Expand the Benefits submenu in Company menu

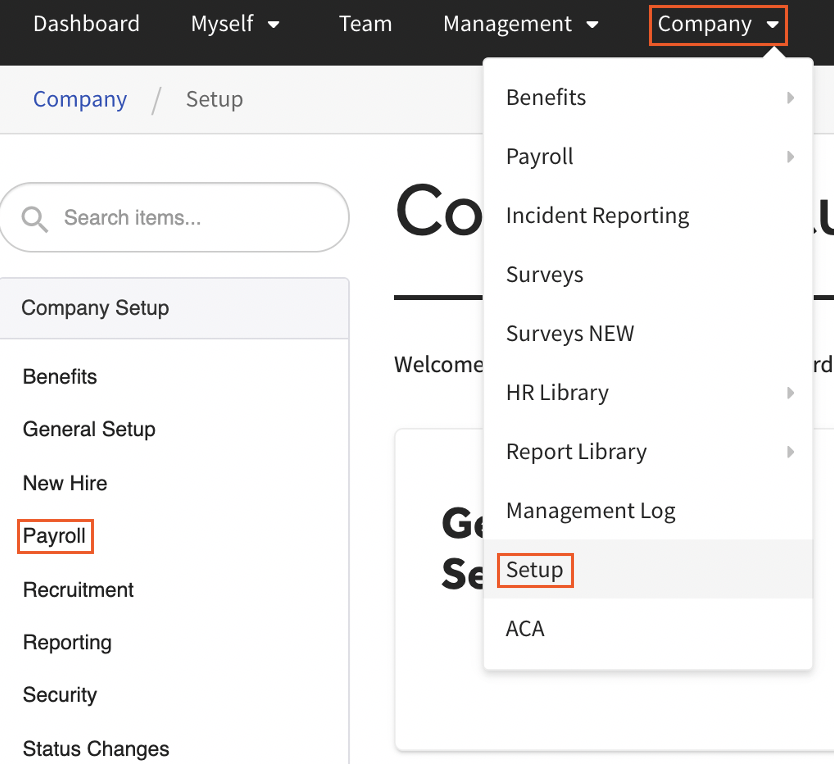[x=790, y=97]
